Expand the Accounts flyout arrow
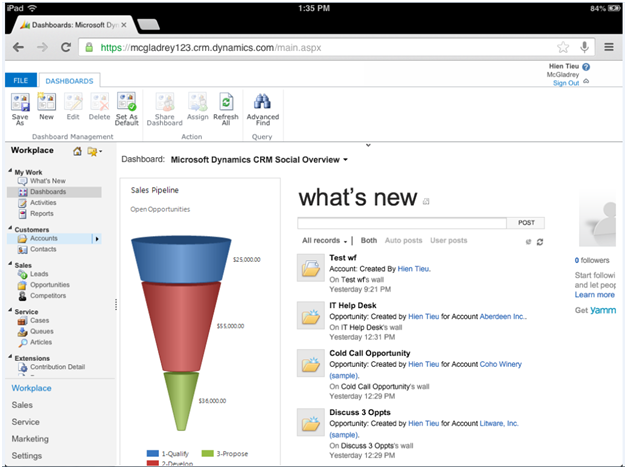 (97, 239)
